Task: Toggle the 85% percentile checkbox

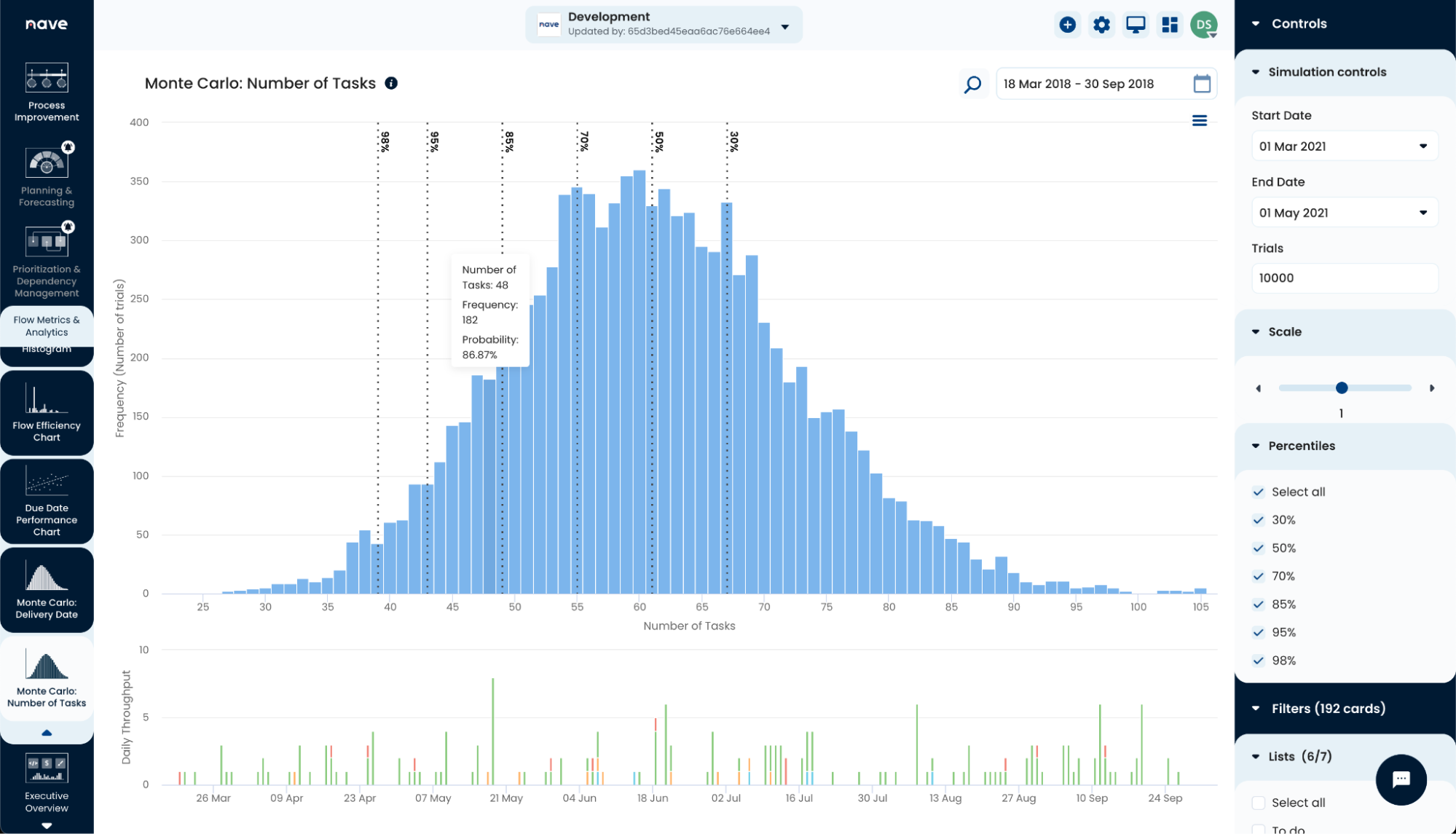Action: (x=1258, y=605)
